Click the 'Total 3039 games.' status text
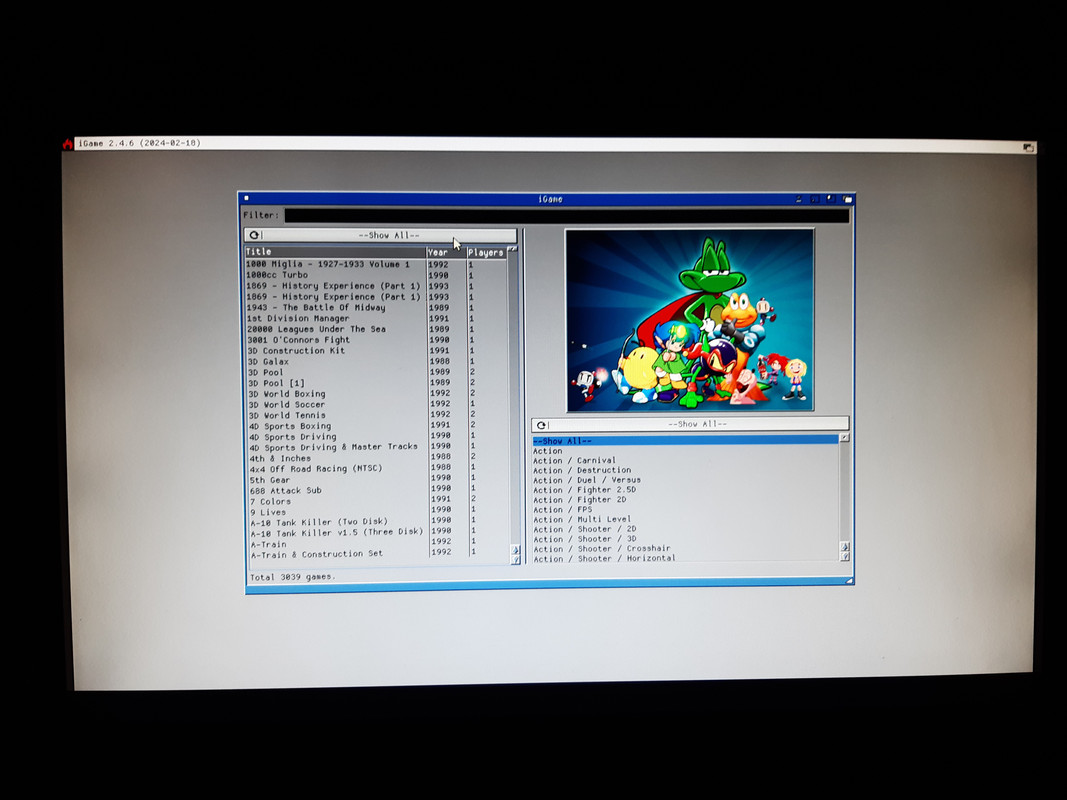This screenshot has width=1067, height=800. pos(293,577)
